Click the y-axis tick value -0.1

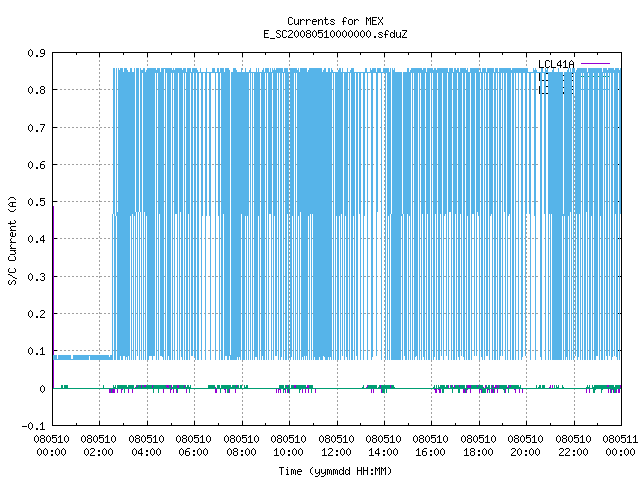pos(33,426)
